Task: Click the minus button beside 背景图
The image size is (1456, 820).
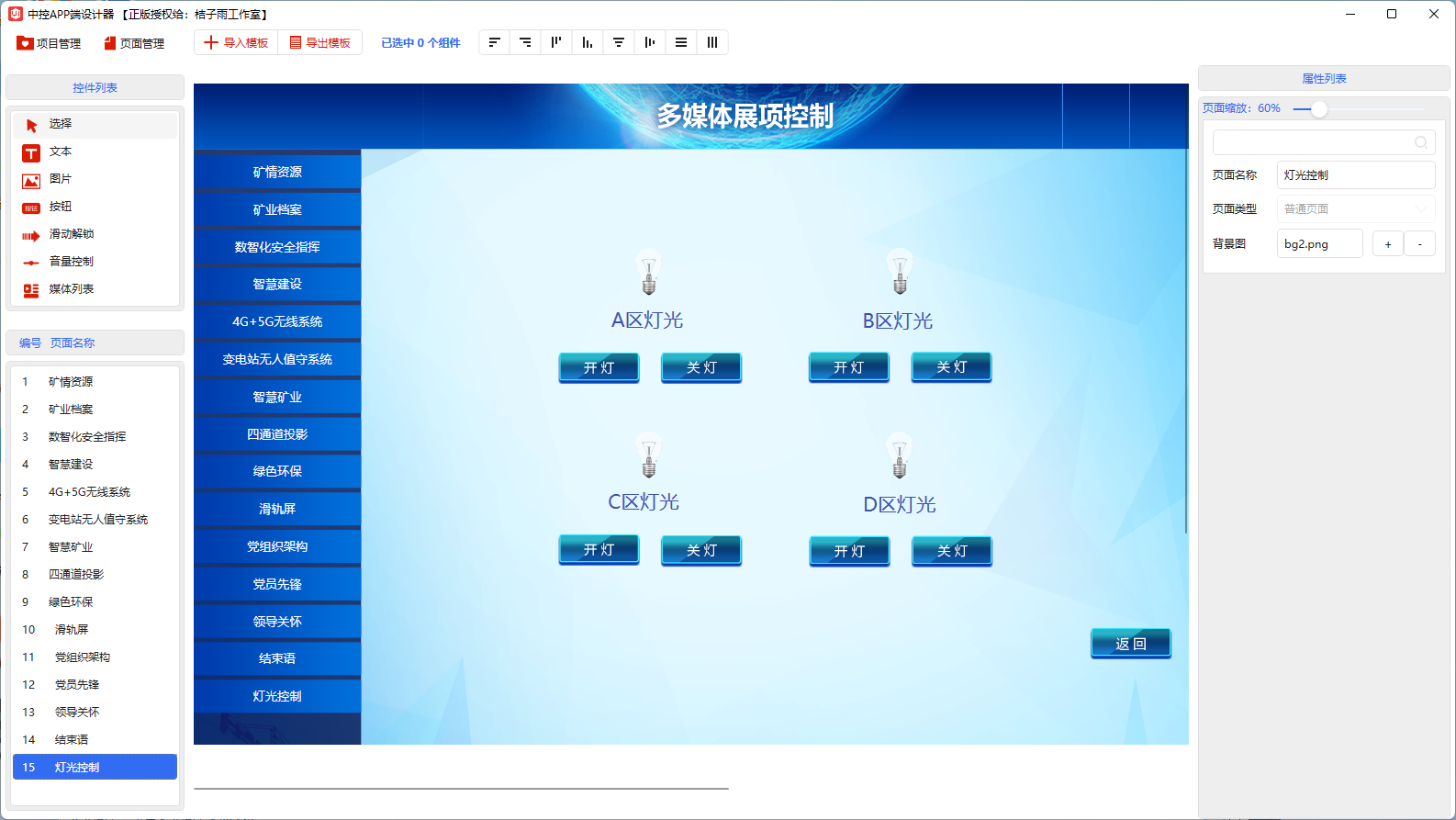Action: (1420, 243)
